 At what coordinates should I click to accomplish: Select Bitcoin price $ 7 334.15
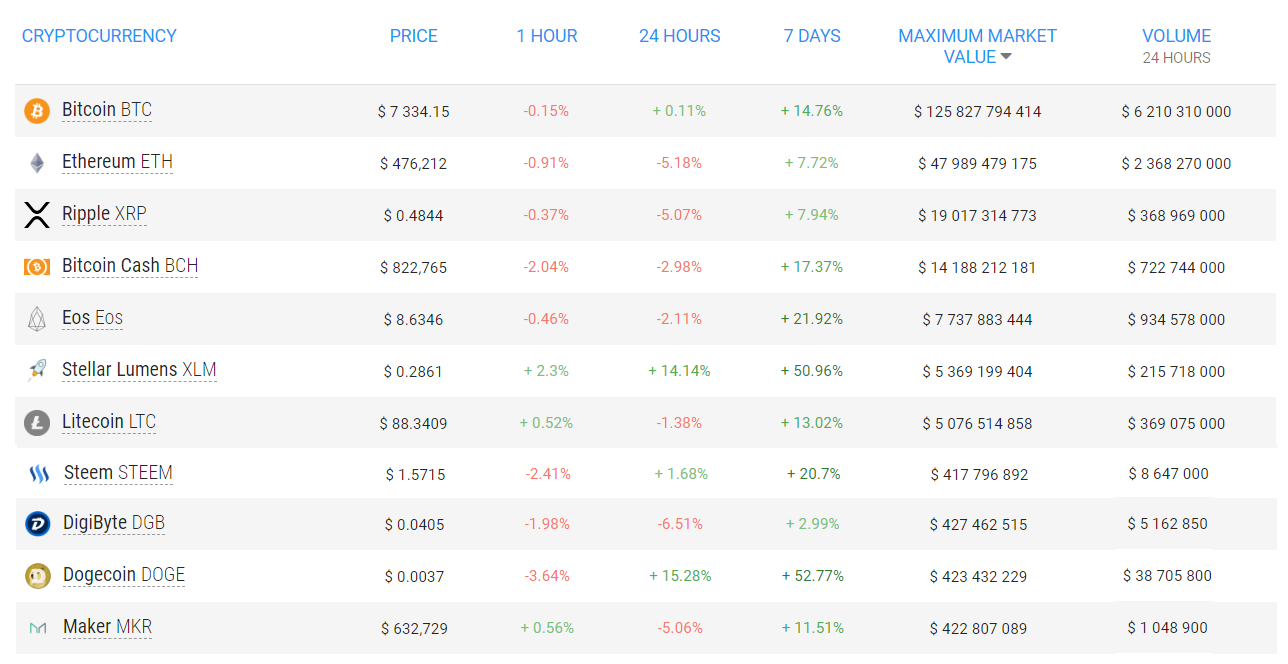(414, 112)
